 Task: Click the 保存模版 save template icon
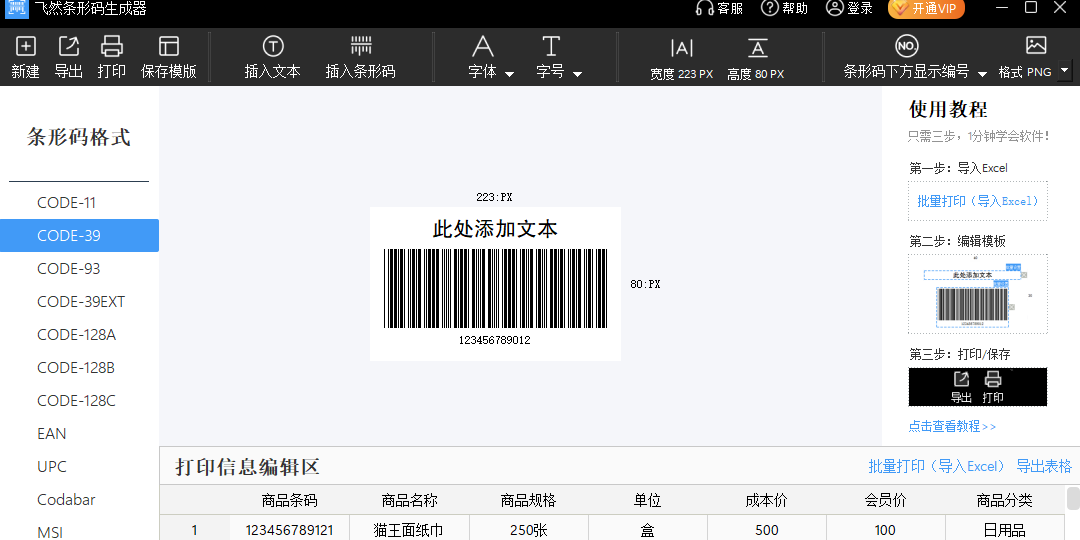pos(169,46)
